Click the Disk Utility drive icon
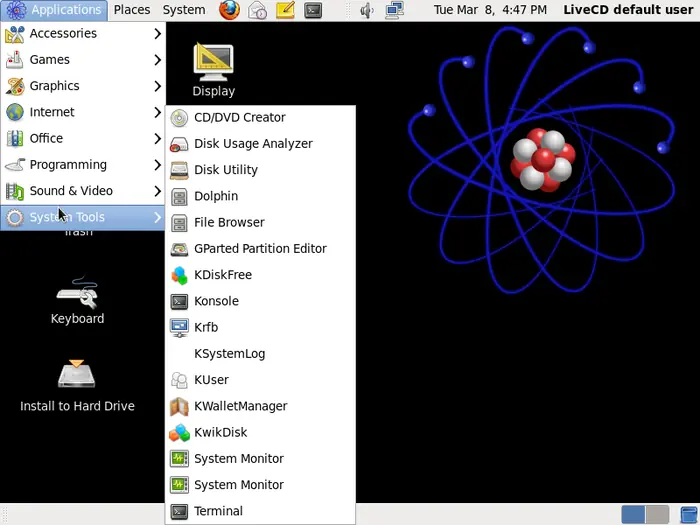This screenshot has width=700, height=525. (x=179, y=170)
